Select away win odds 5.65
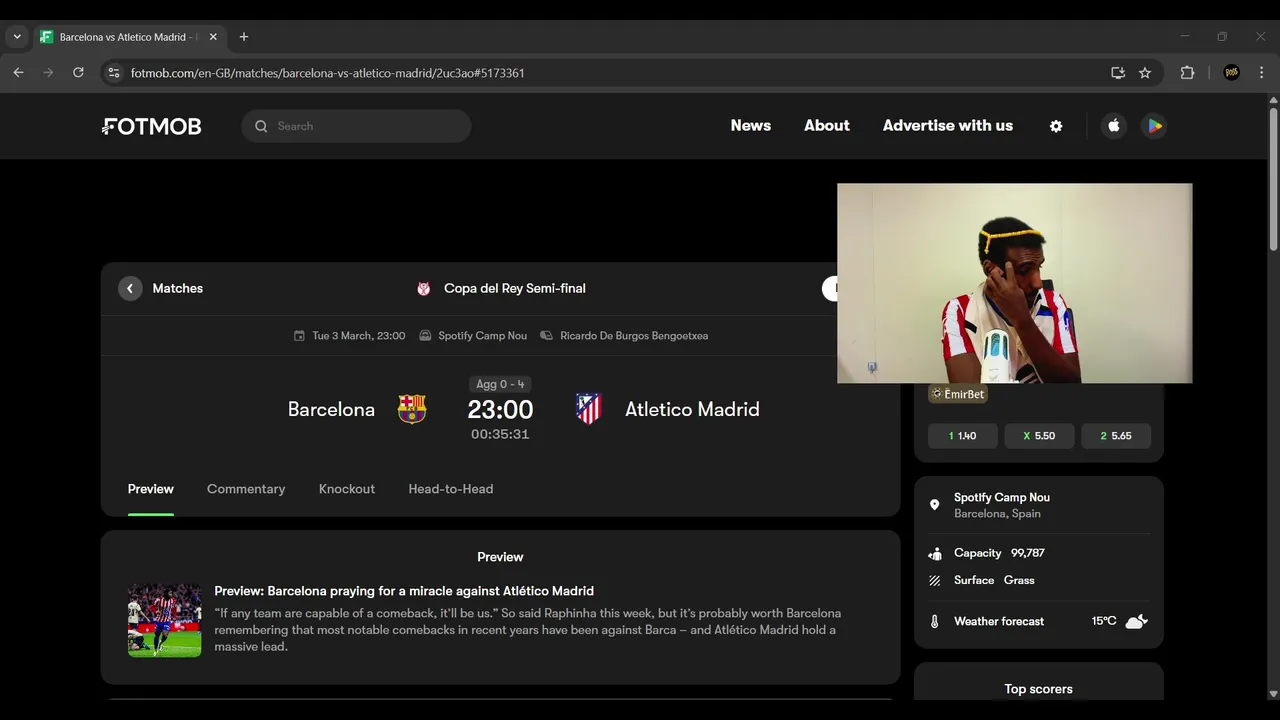This screenshot has width=1280, height=720. click(x=1116, y=436)
